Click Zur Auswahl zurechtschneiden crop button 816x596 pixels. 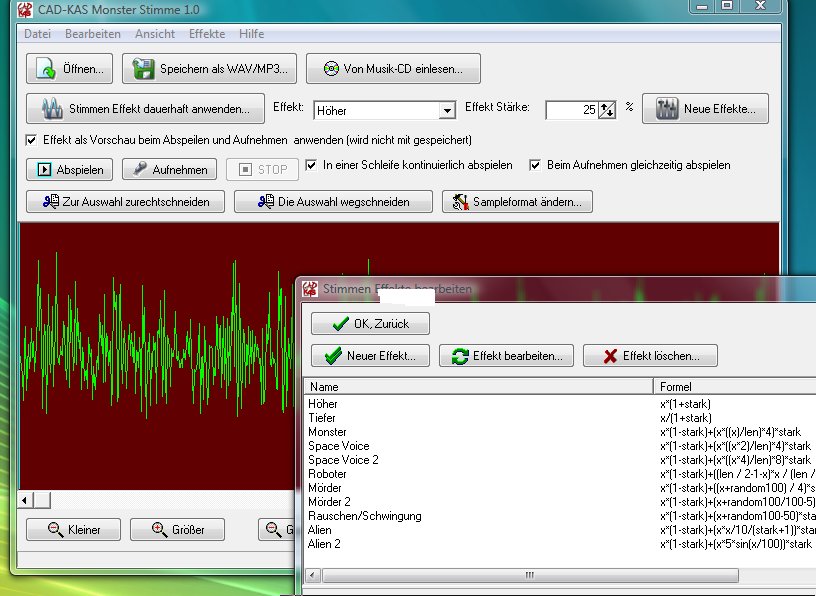point(125,202)
